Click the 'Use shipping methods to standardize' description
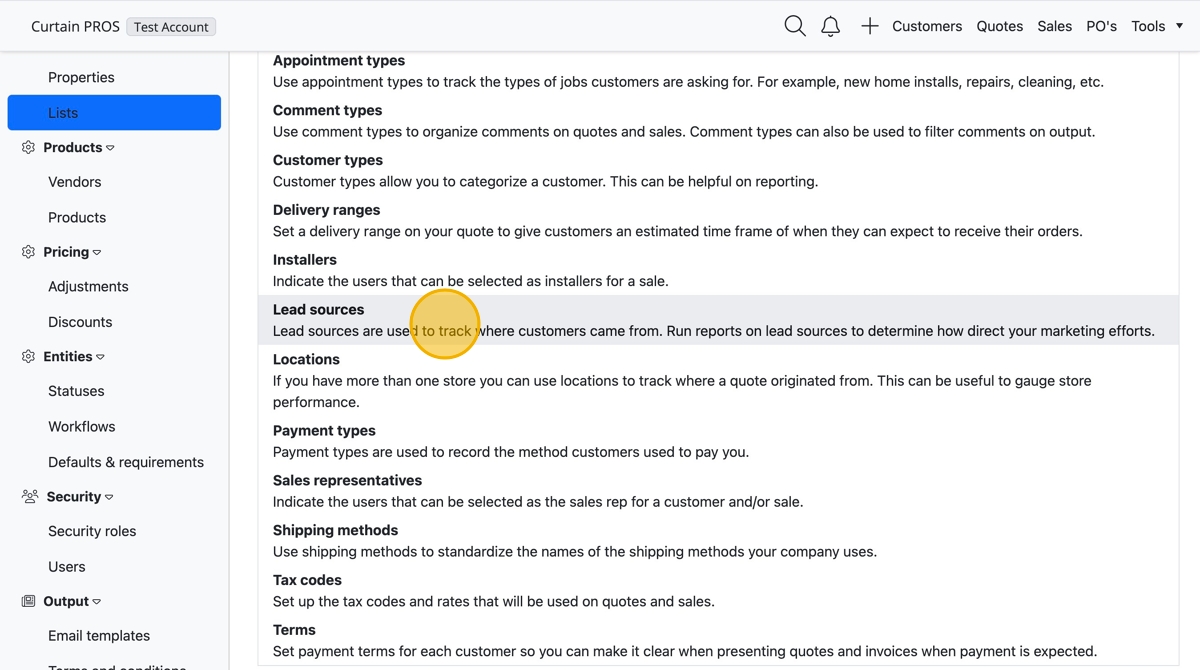The image size is (1200, 670). pyautogui.click(x=575, y=552)
